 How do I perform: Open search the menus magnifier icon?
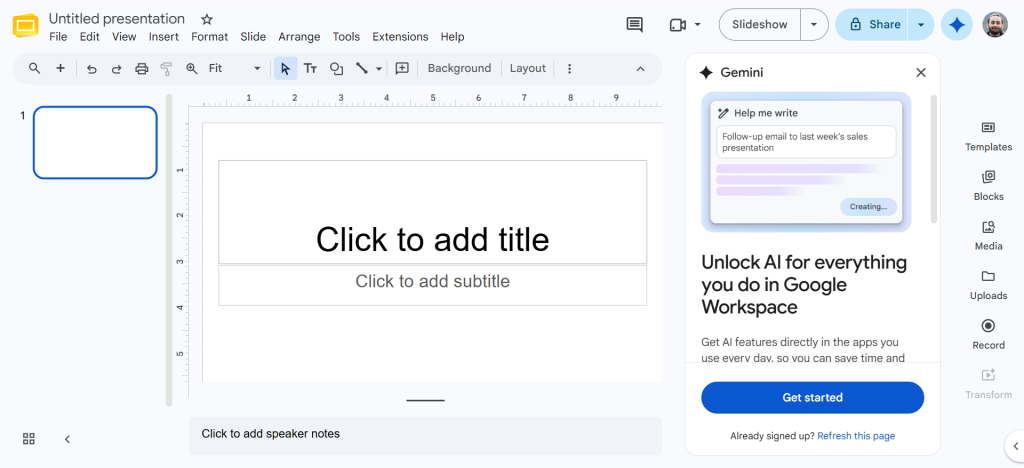[x=35, y=68]
